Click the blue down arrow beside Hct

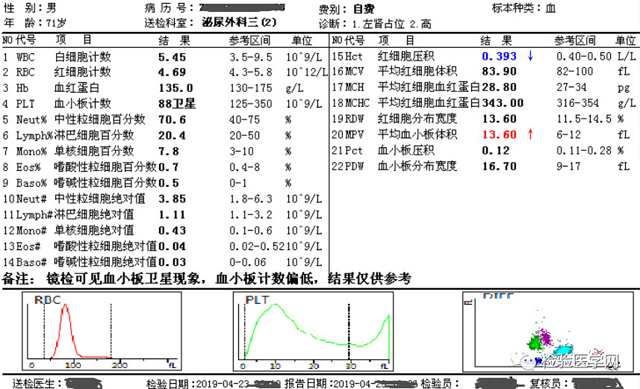[x=530, y=56]
